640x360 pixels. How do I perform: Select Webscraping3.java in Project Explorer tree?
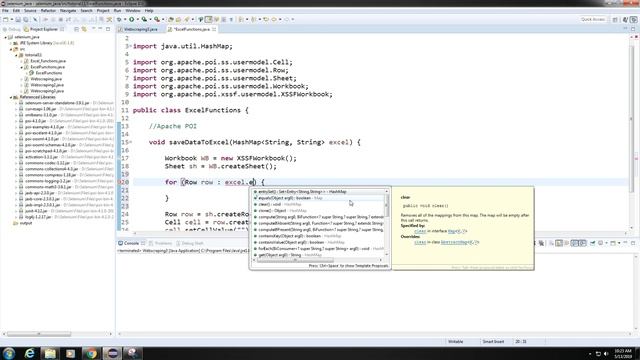47,91
